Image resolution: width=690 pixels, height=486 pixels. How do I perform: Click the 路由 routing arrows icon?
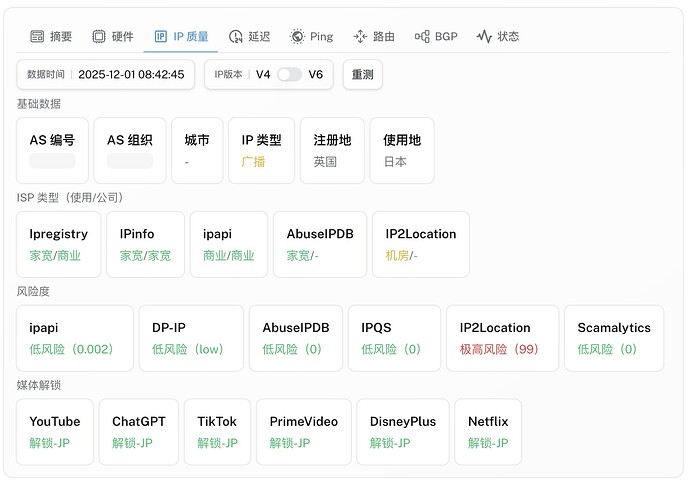point(360,36)
